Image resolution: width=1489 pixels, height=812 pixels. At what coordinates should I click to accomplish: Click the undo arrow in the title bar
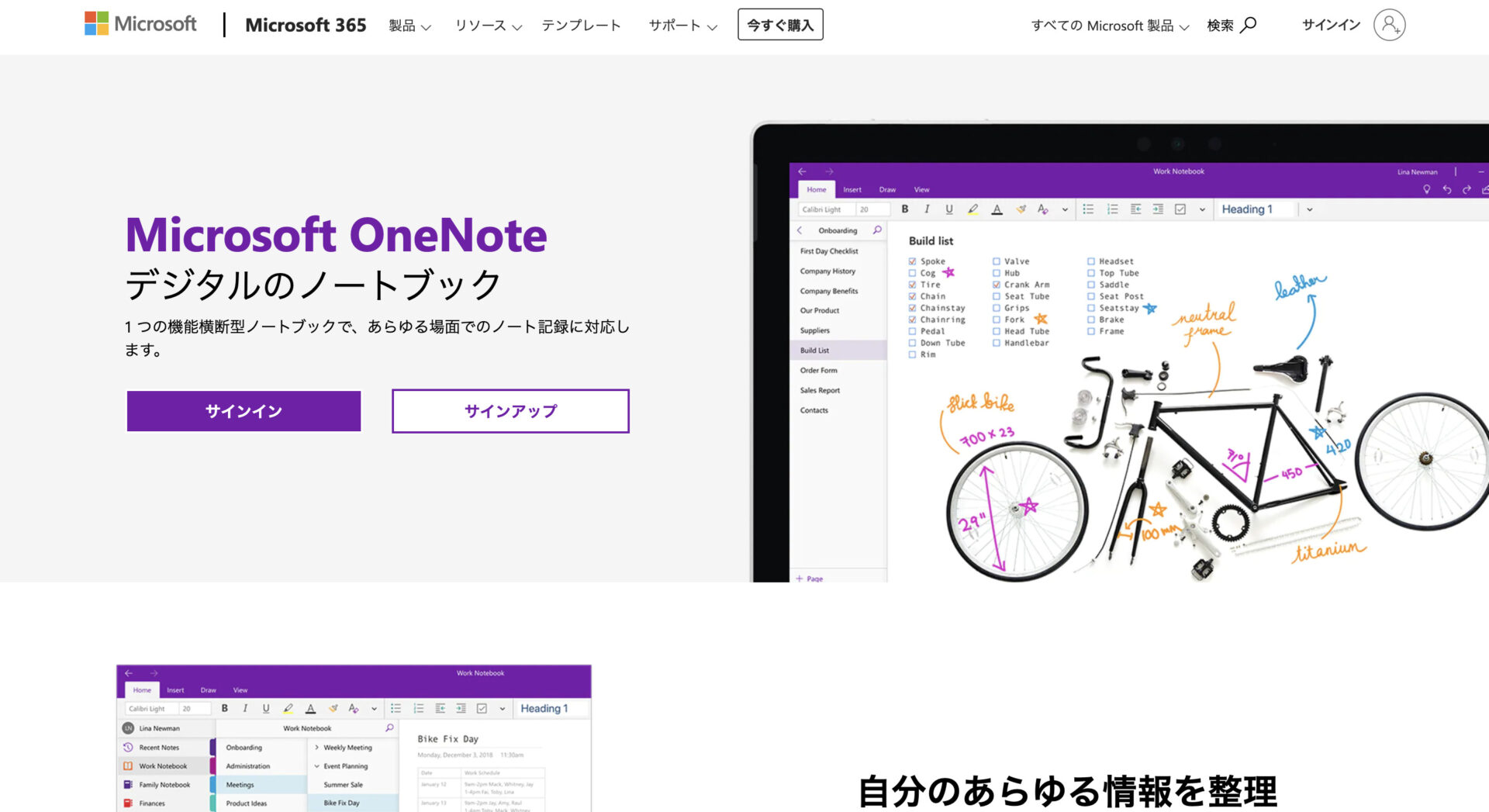1447,188
